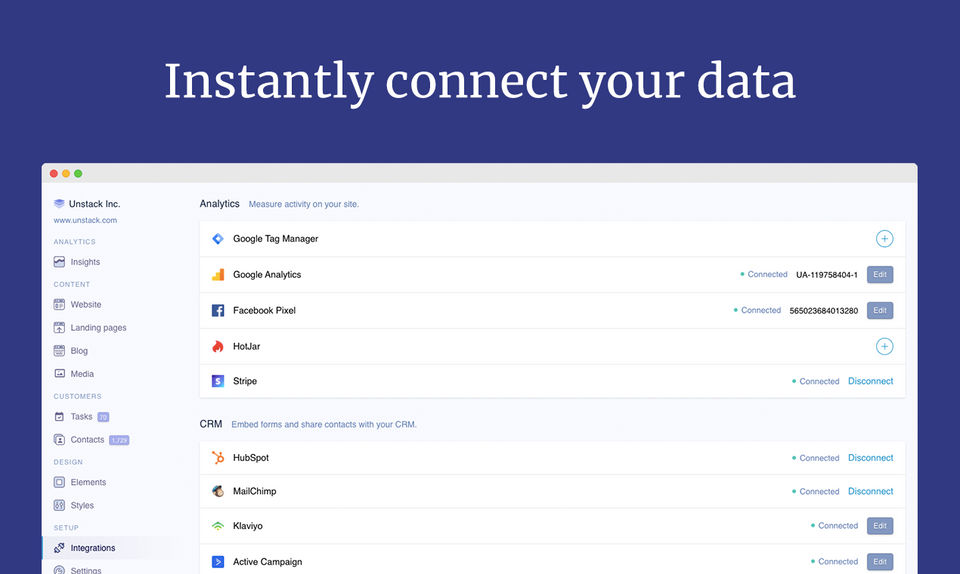The image size is (960, 574).
Task: Disconnect the HubSpot integration
Action: [x=871, y=458]
